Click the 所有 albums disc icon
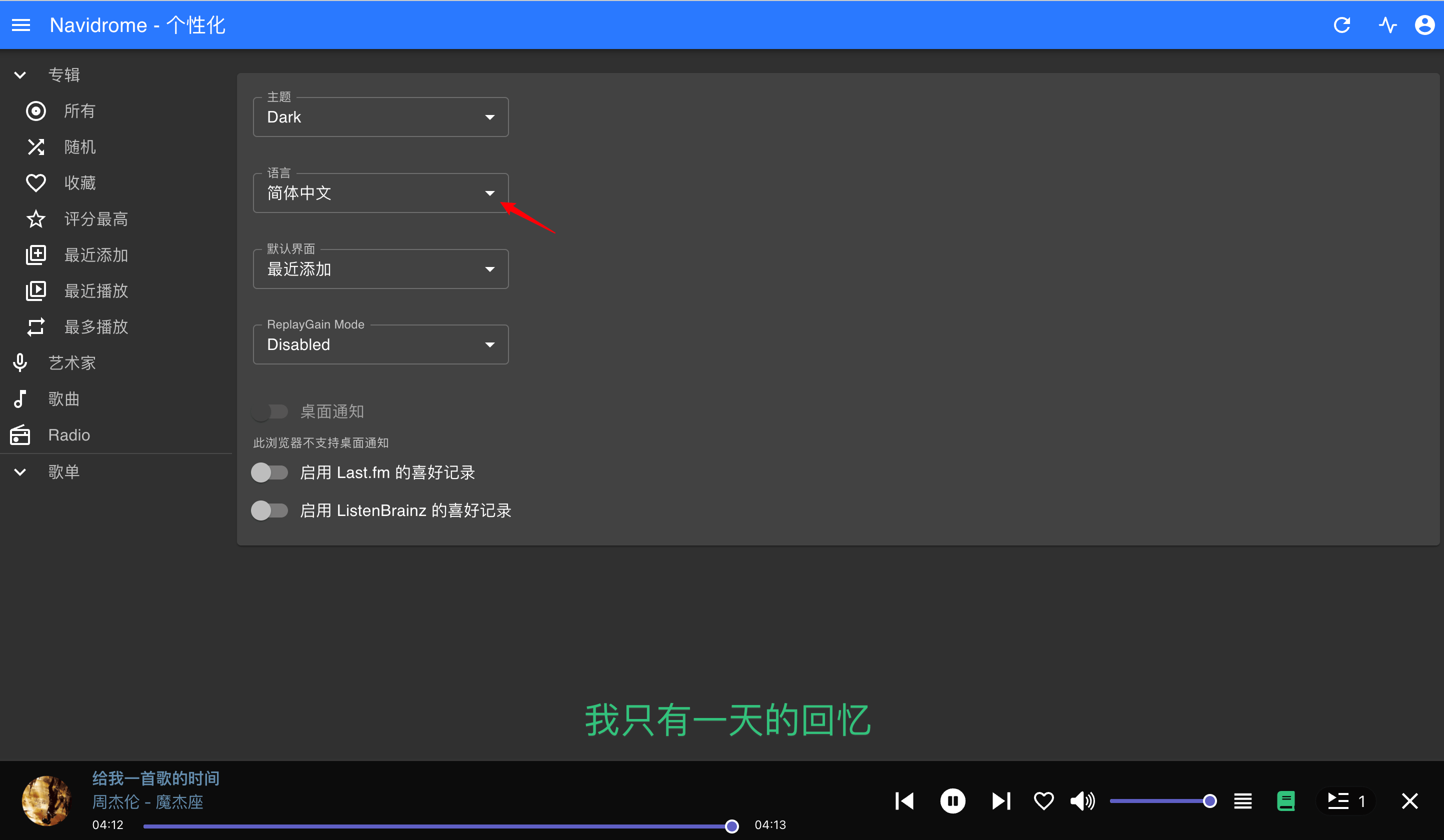This screenshot has width=1444, height=840. [x=35, y=111]
